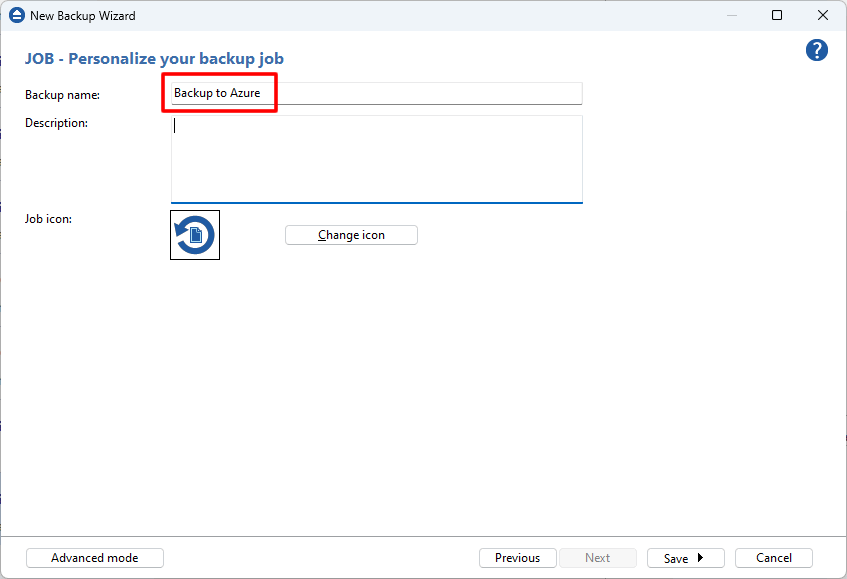The image size is (847, 579).
Task: Click the blue circular job icon thumbnail
Action: (194, 234)
